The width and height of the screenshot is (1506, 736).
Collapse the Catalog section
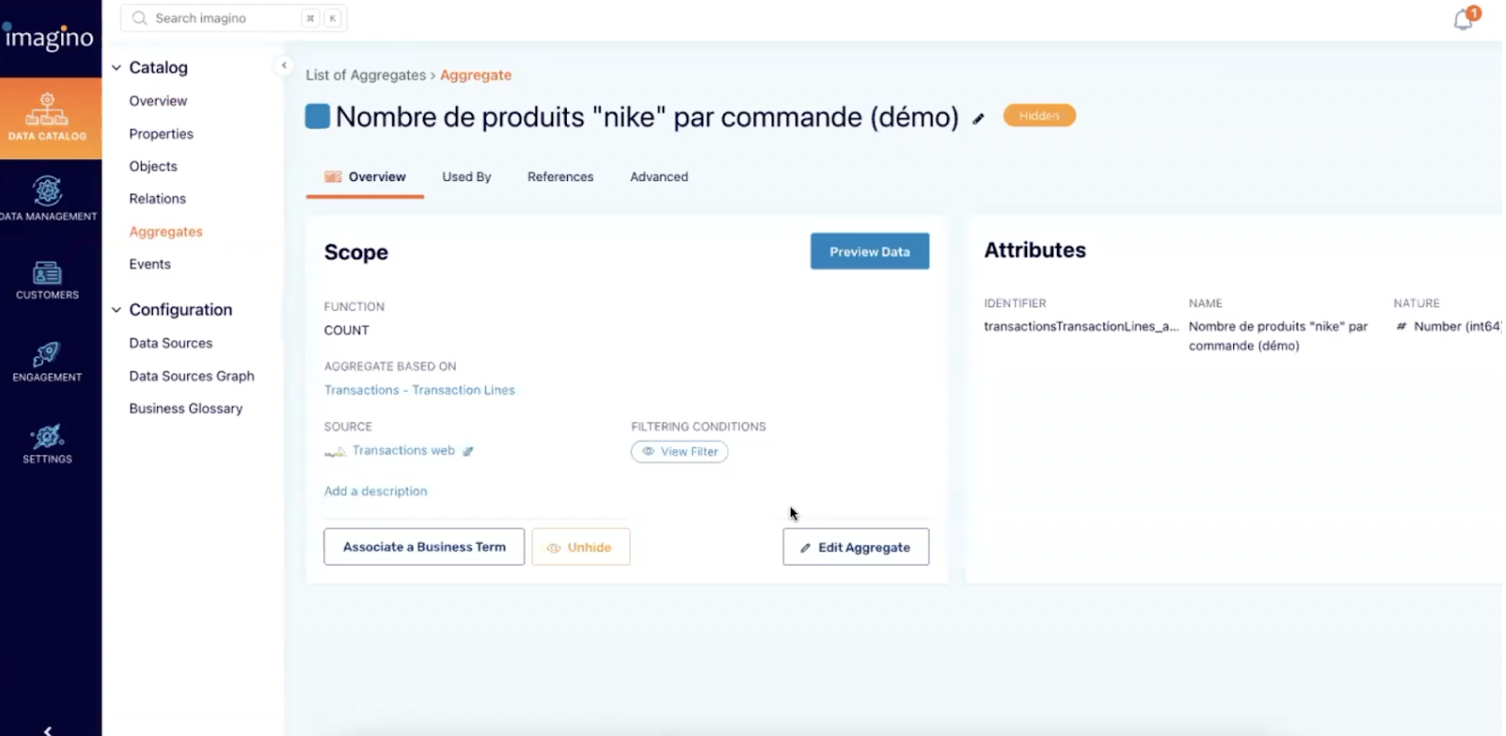[x=117, y=68]
